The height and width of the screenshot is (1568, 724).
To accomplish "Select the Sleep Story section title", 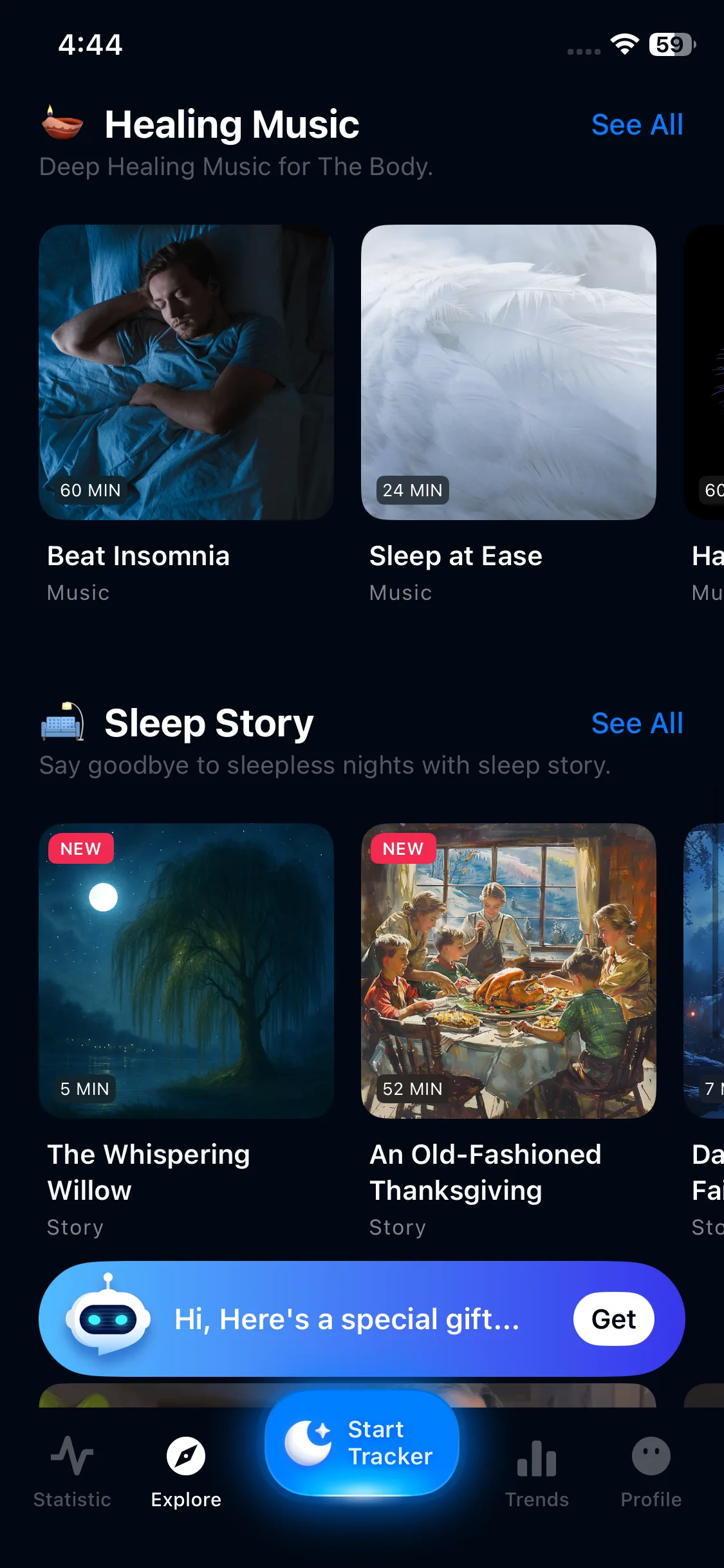I will [209, 723].
